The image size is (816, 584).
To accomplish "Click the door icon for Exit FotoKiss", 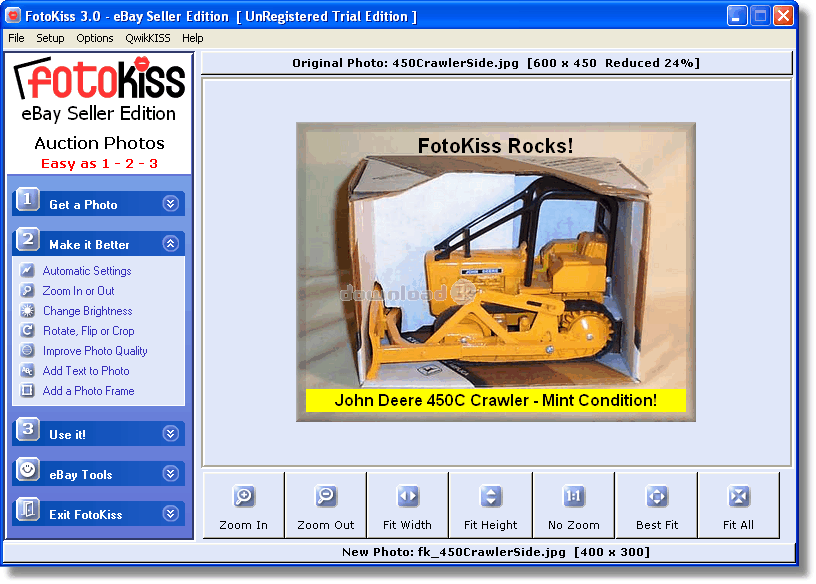I will [28, 510].
